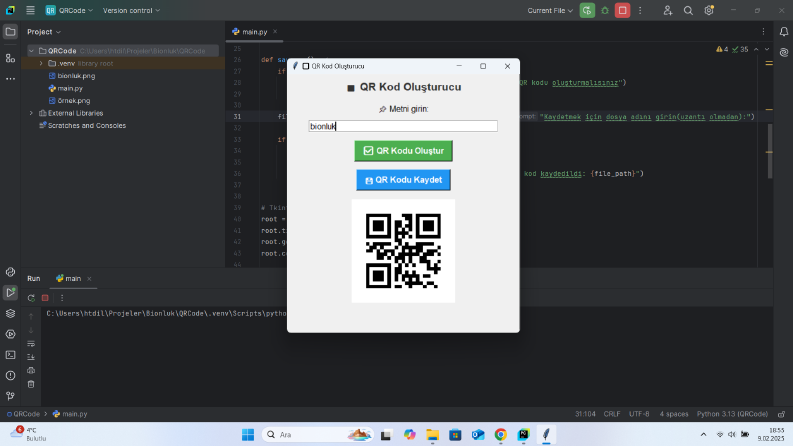This screenshot has width=793, height=446.
Task: Close the main.py editor tab
Action: 275,31
